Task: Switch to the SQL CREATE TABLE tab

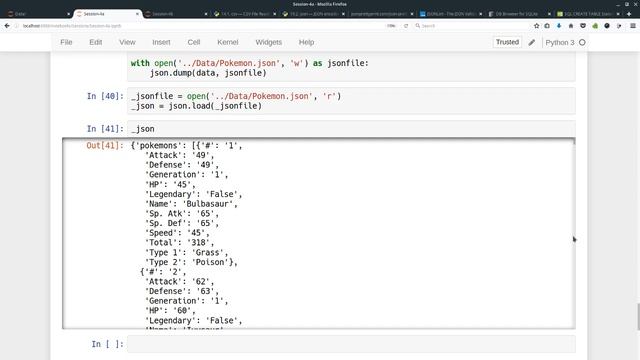Action: pyautogui.click(x=587, y=14)
